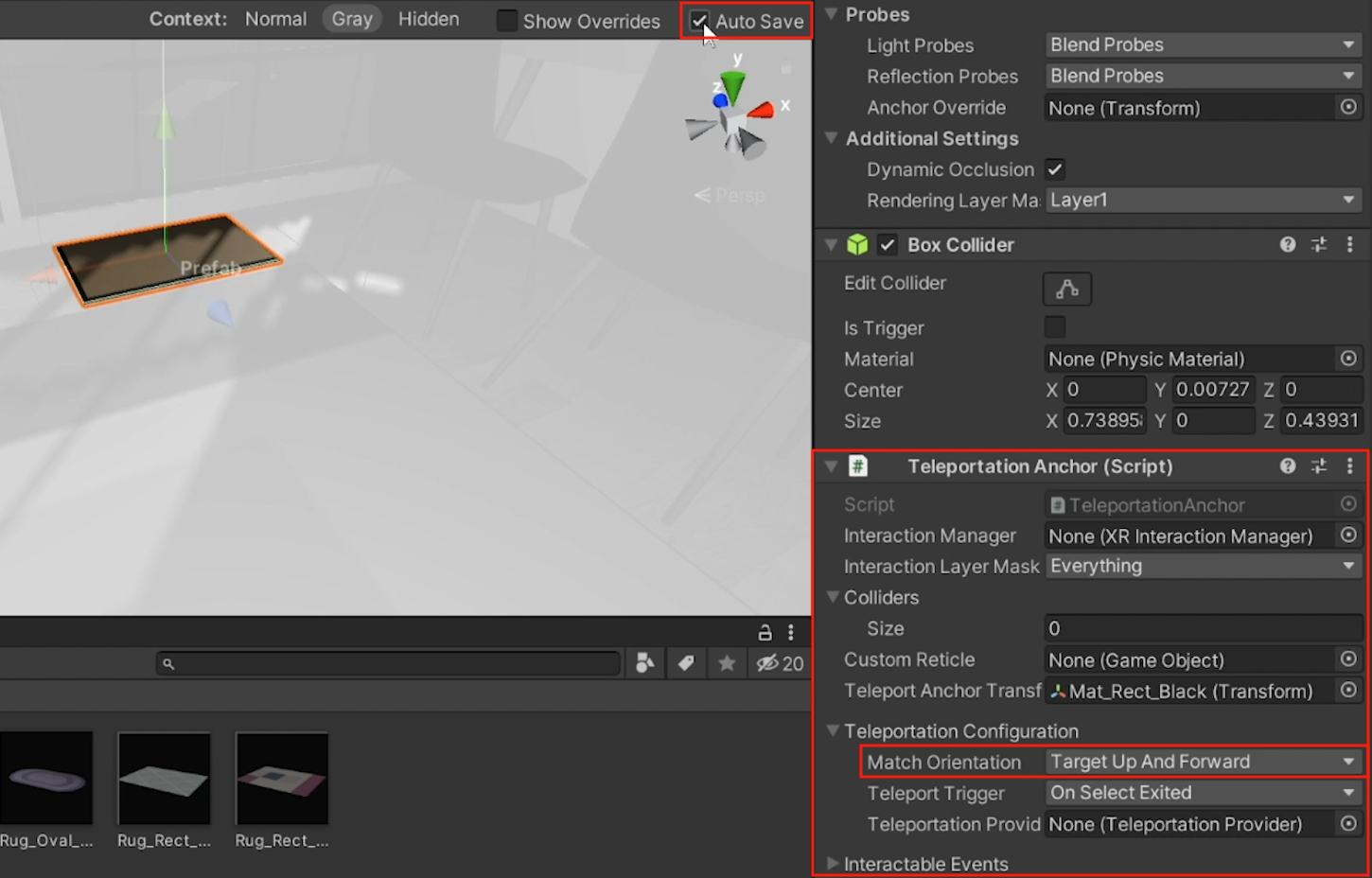
Task: Open the Match Orientation dropdown
Action: pyautogui.click(x=1203, y=762)
